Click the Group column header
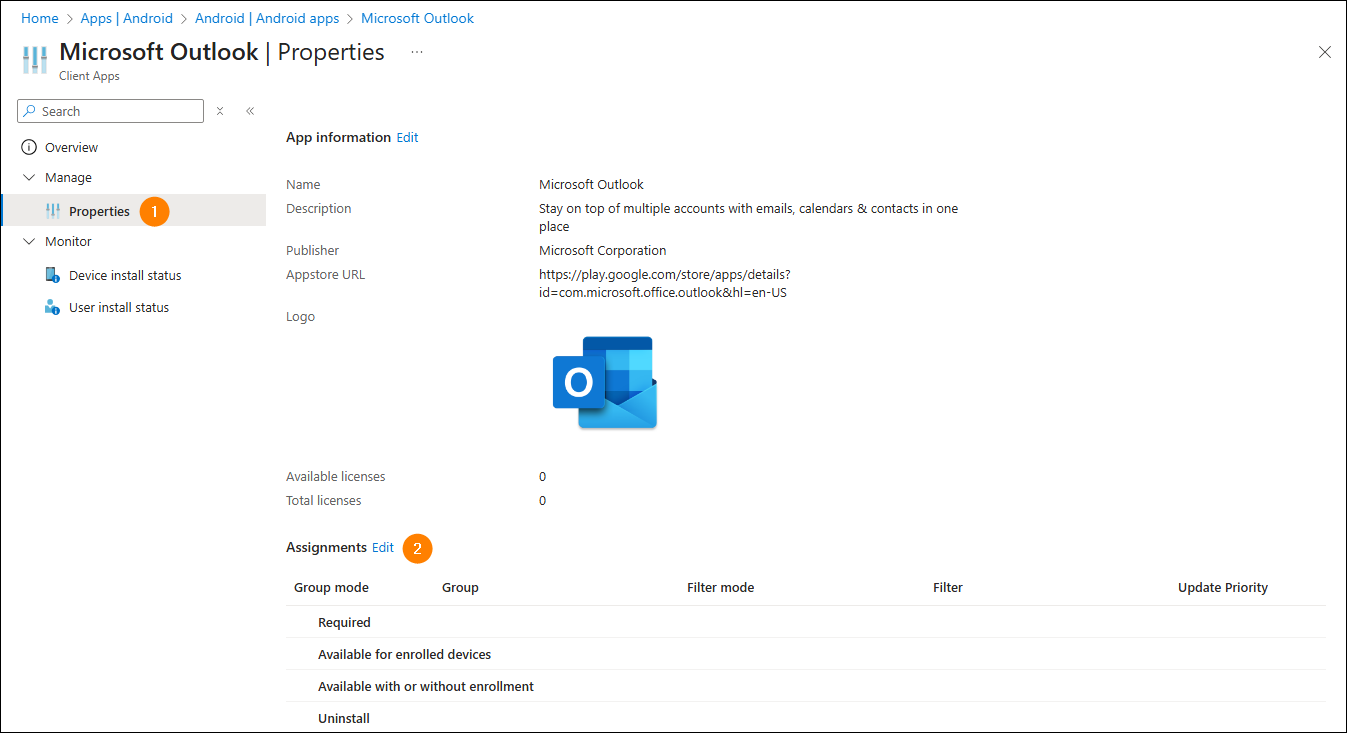The width and height of the screenshot is (1347, 733). pos(460,587)
